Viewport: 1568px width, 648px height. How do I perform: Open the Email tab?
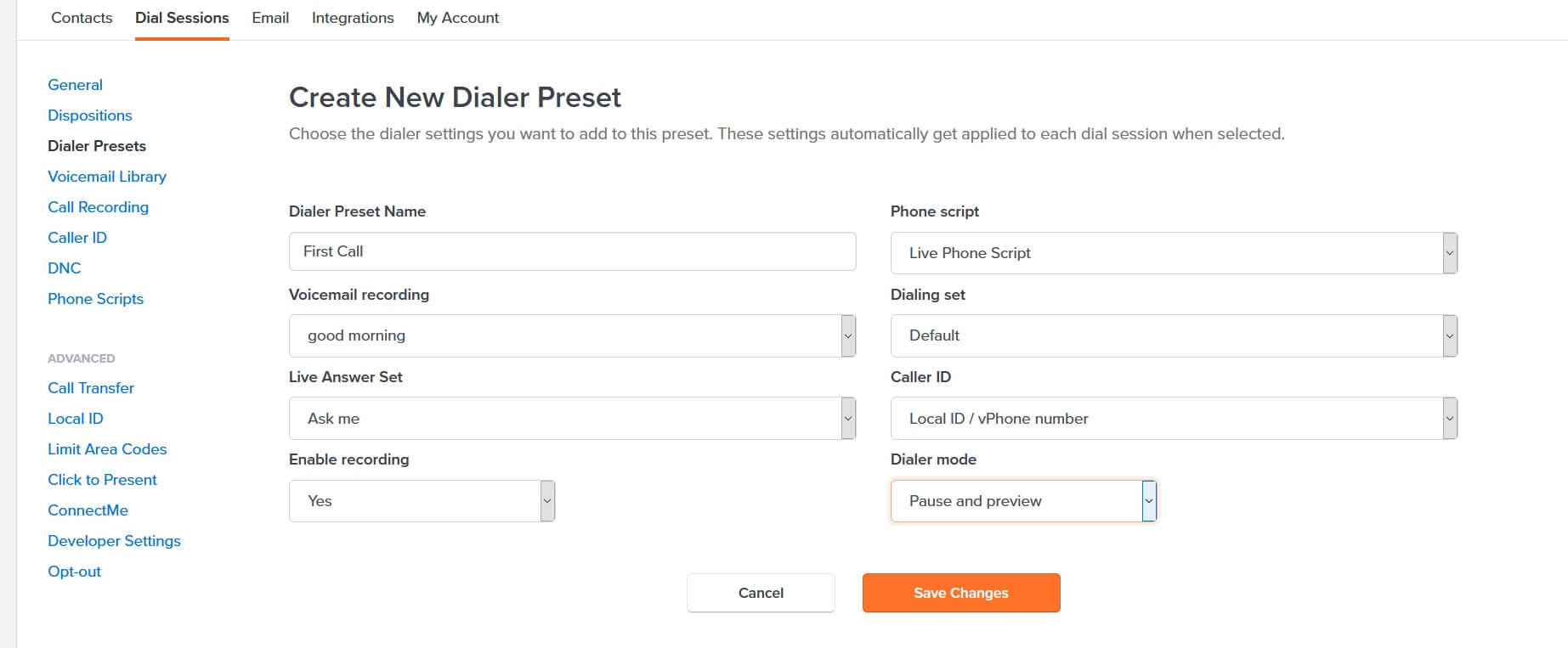(270, 18)
